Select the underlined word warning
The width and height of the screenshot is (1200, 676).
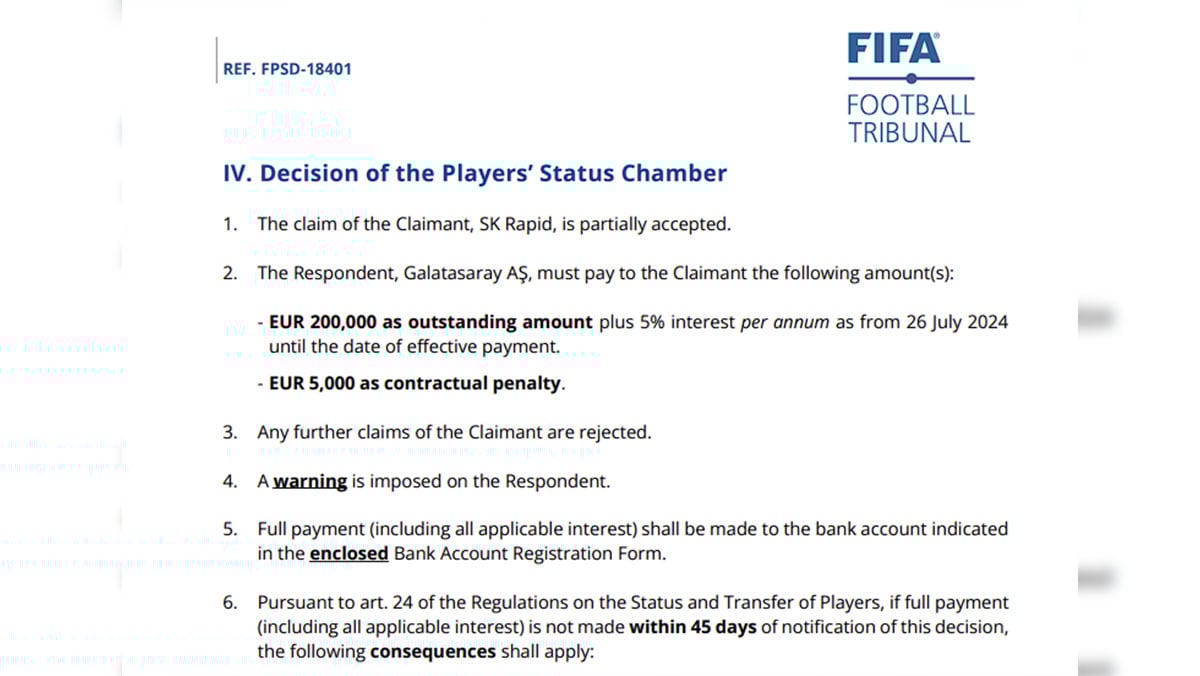(x=310, y=481)
